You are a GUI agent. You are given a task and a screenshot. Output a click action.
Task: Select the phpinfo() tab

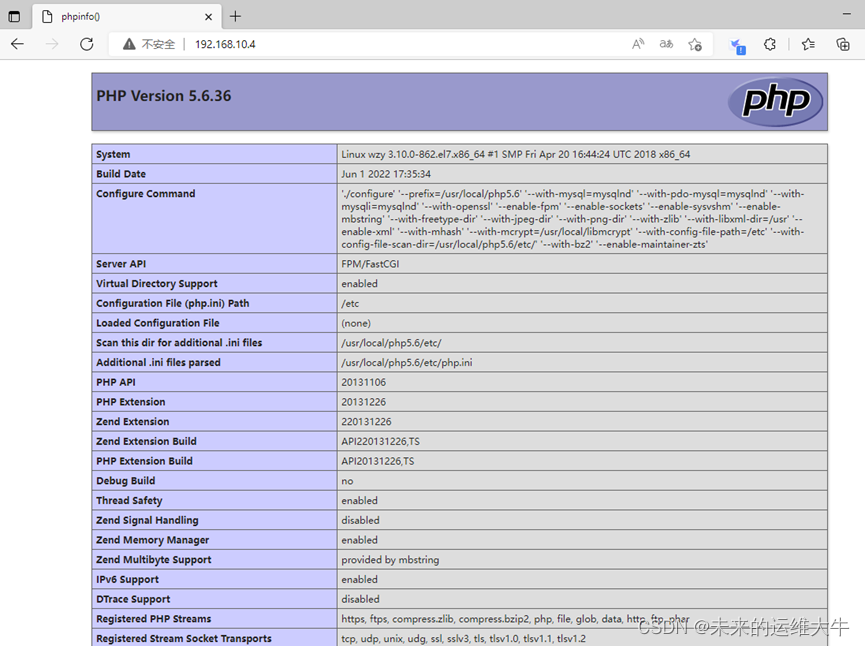click(x=127, y=17)
